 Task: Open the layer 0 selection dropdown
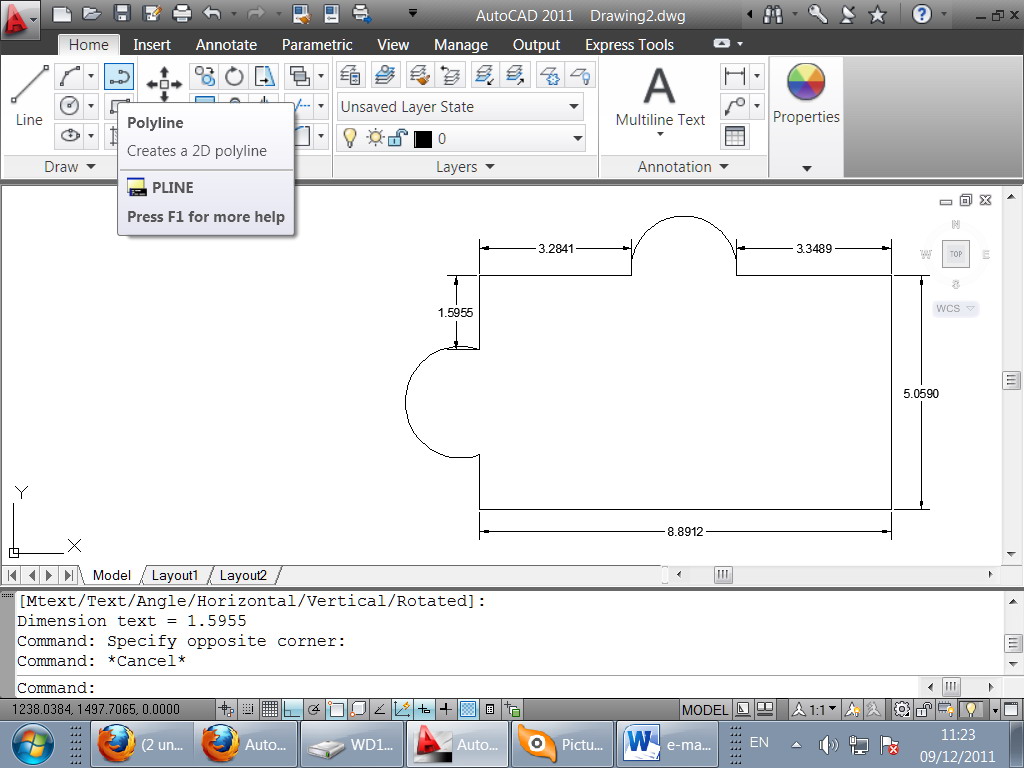[x=574, y=139]
